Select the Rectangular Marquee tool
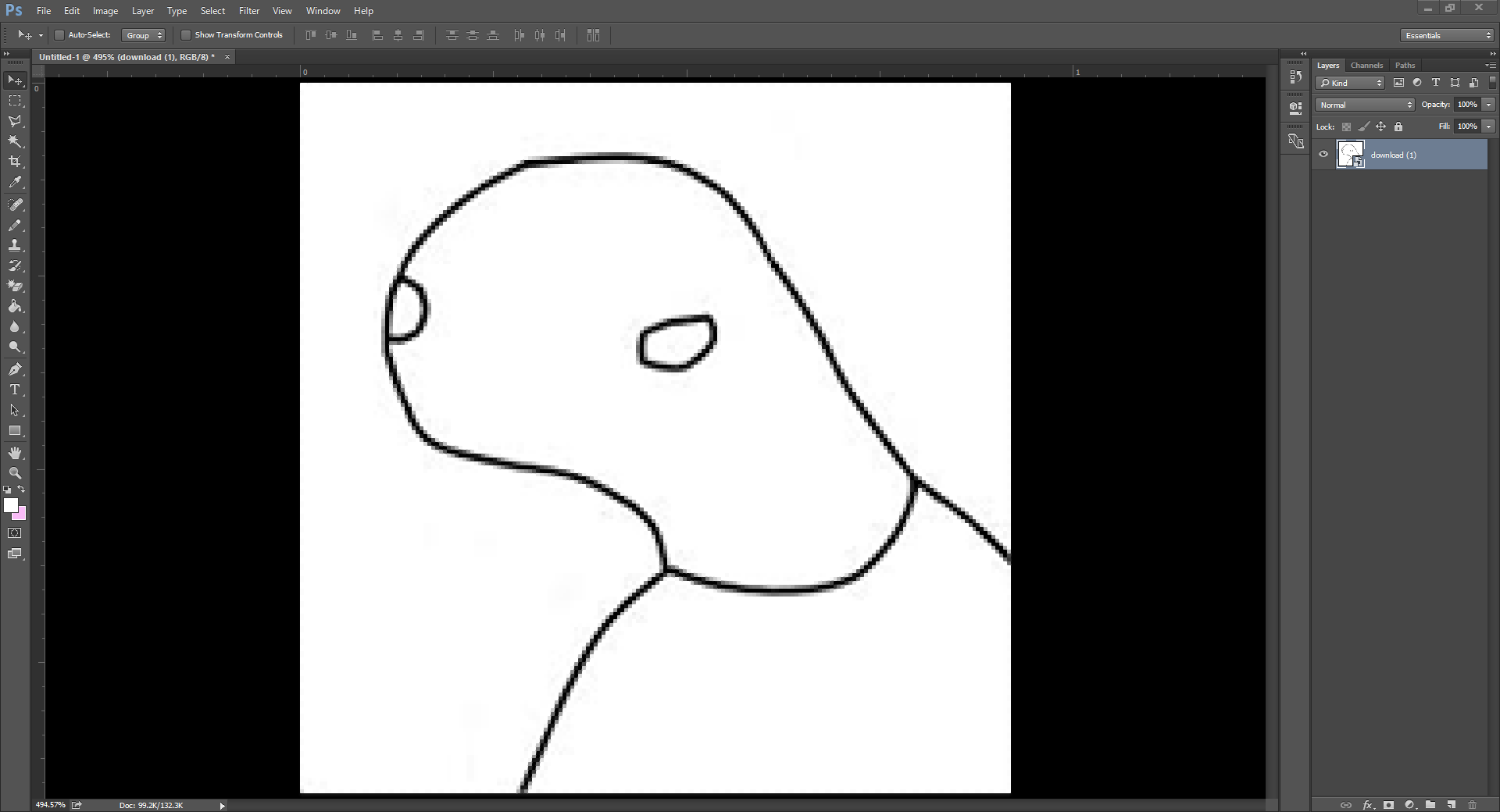 pyautogui.click(x=15, y=101)
